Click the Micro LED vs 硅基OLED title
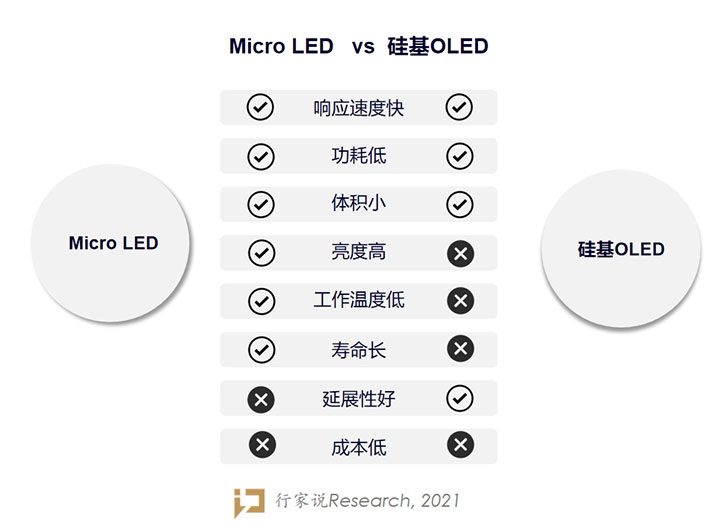 (359, 46)
